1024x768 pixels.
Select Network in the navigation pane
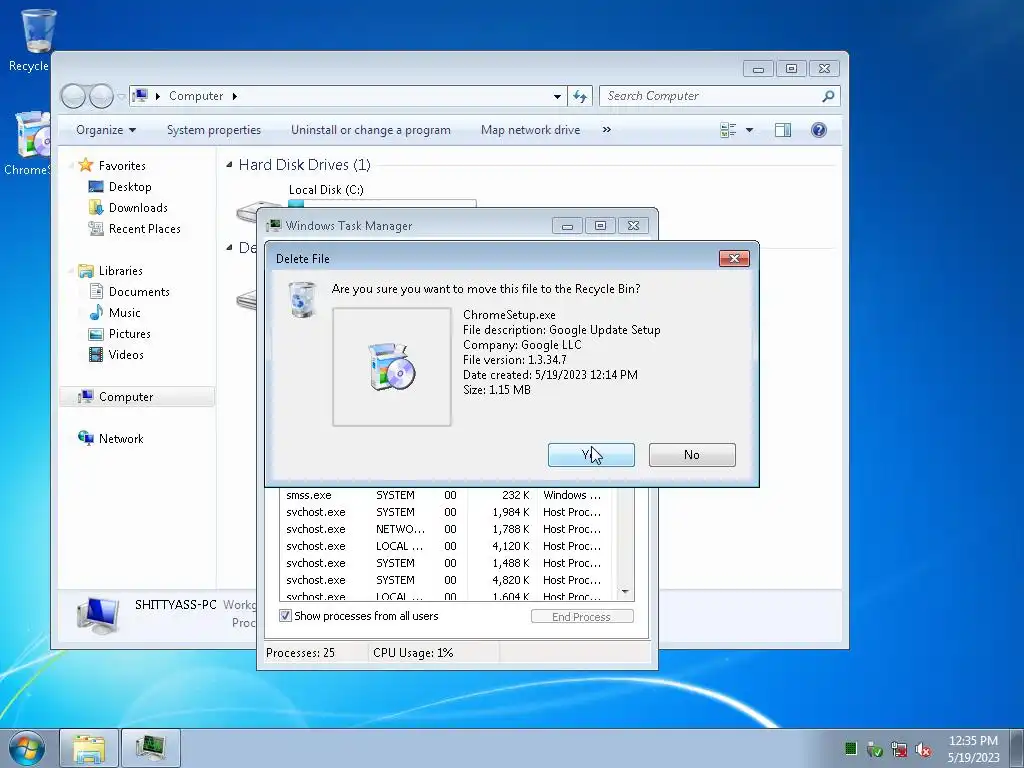[x=121, y=439]
